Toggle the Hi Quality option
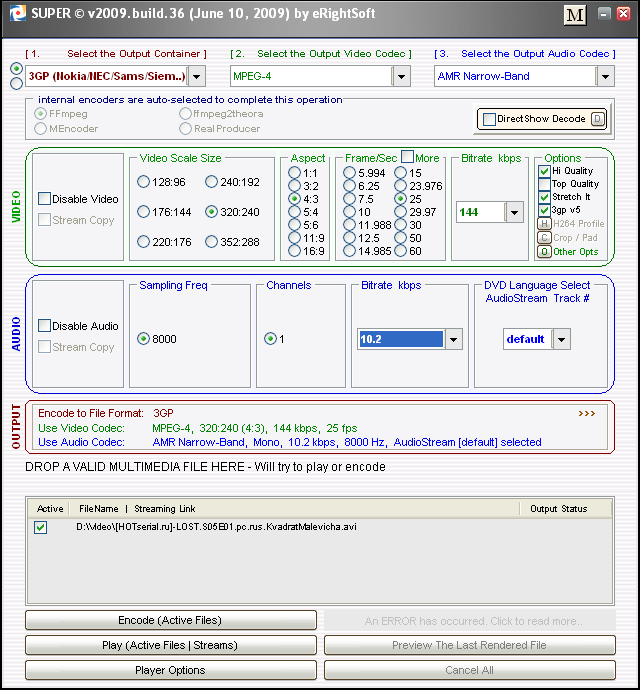This screenshot has height=690, width=640. (x=544, y=171)
